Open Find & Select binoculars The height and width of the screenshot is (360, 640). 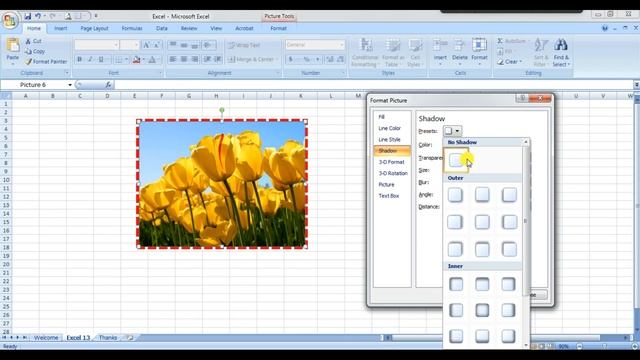(561, 53)
